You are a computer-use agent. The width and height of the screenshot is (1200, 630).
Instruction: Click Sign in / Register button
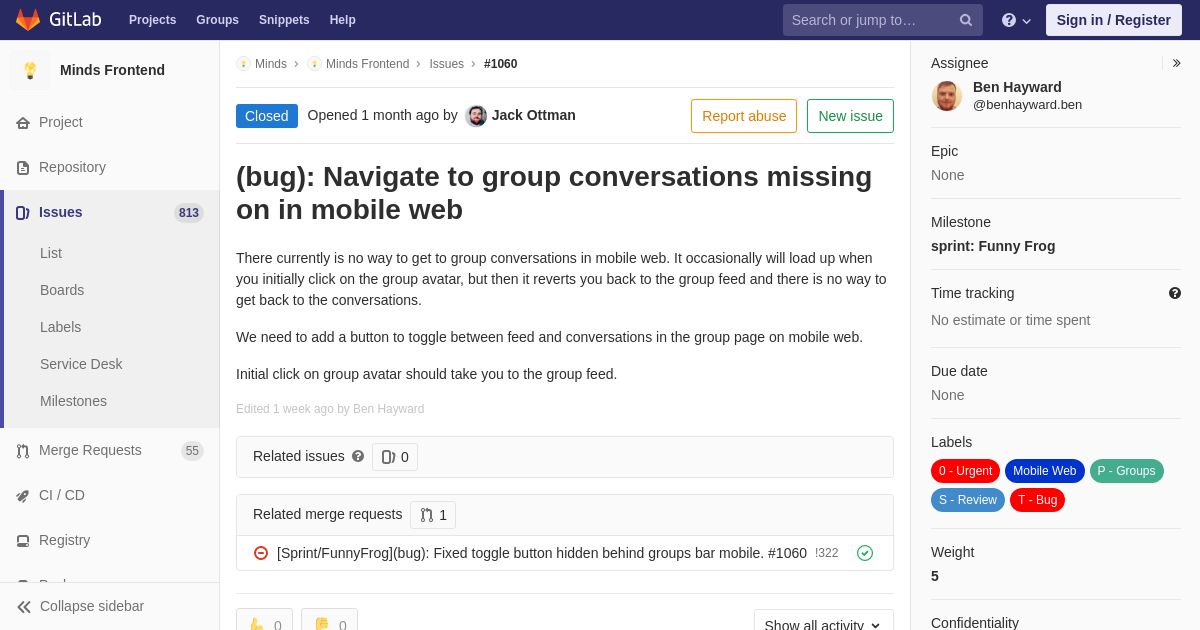(x=1113, y=20)
